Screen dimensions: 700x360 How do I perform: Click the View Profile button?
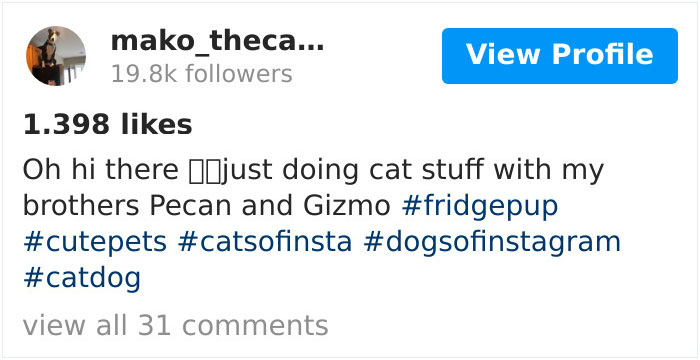(x=560, y=56)
